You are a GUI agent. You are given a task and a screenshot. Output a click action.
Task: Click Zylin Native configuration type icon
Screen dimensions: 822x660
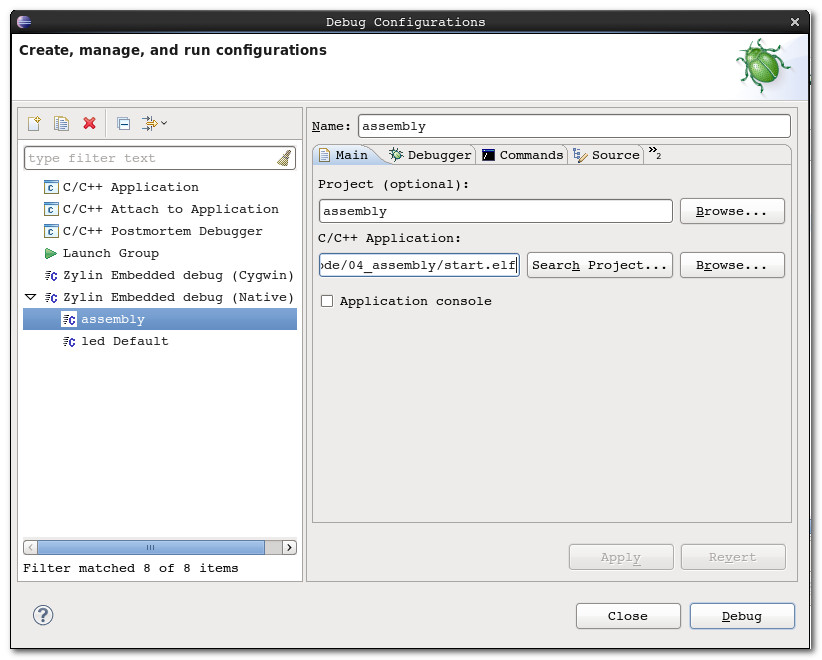pyautogui.click(x=51, y=298)
